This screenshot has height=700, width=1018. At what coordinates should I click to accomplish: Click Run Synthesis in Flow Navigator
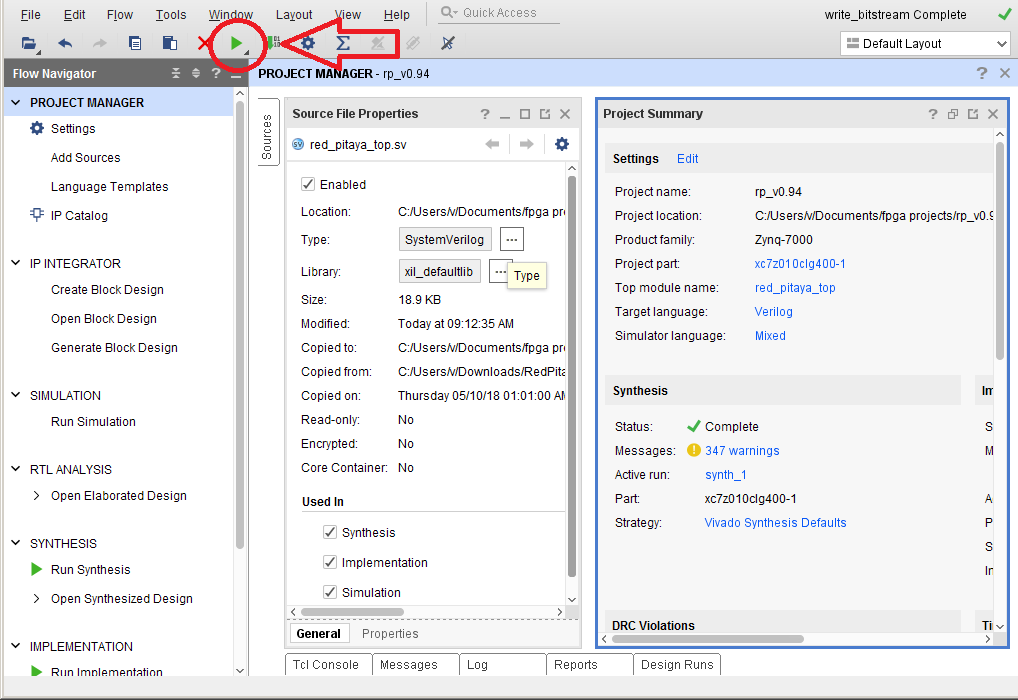pyautogui.click(x=91, y=569)
